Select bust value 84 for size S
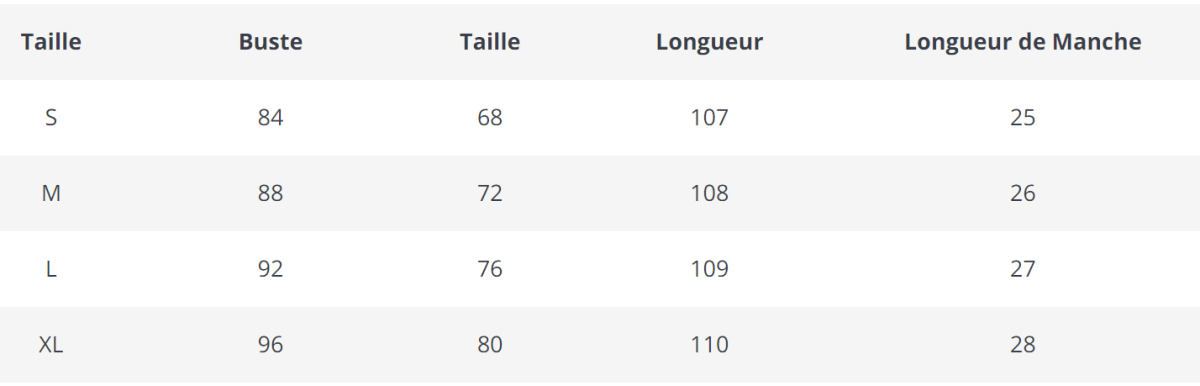Image resolution: width=1200 pixels, height=386 pixels. (x=270, y=118)
